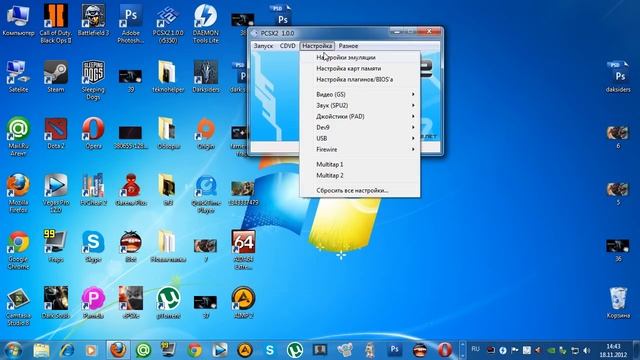The width and height of the screenshot is (640, 360).
Task: Select the teknohelper folder on desktop
Action: 168,77
